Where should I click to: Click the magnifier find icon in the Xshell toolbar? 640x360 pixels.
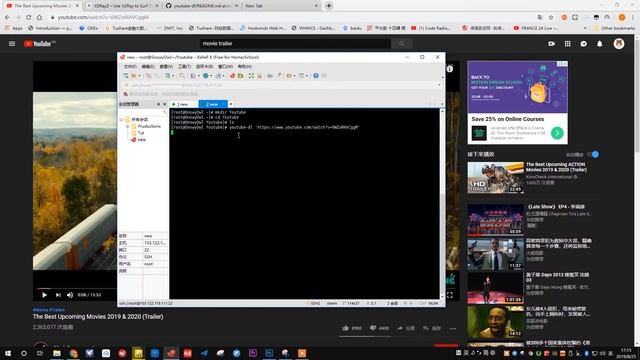click(182, 76)
